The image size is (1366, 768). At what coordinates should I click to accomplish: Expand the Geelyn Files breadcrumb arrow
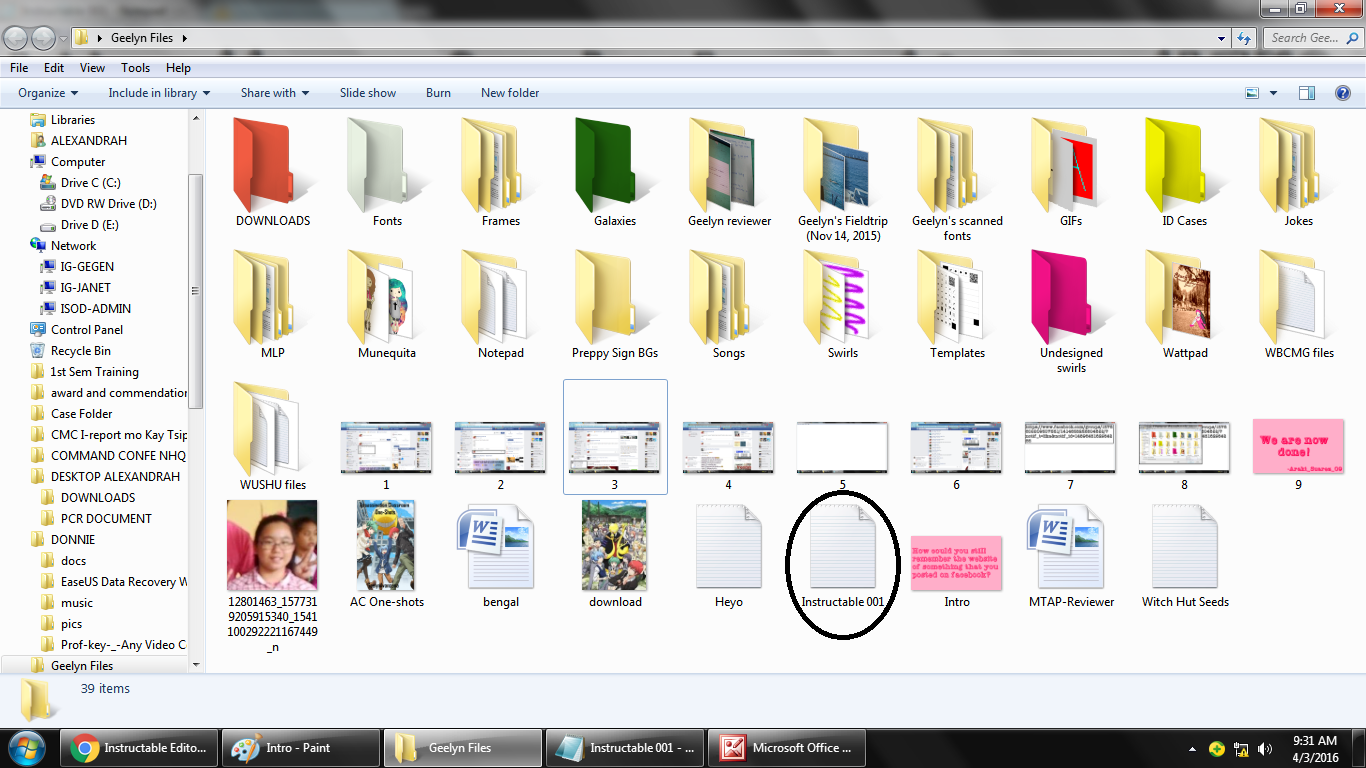(185, 38)
